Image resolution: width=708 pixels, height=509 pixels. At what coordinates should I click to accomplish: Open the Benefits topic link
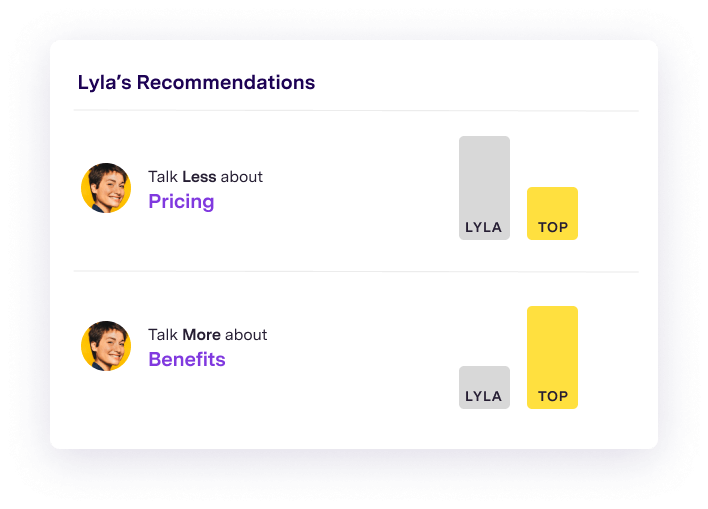point(187,359)
